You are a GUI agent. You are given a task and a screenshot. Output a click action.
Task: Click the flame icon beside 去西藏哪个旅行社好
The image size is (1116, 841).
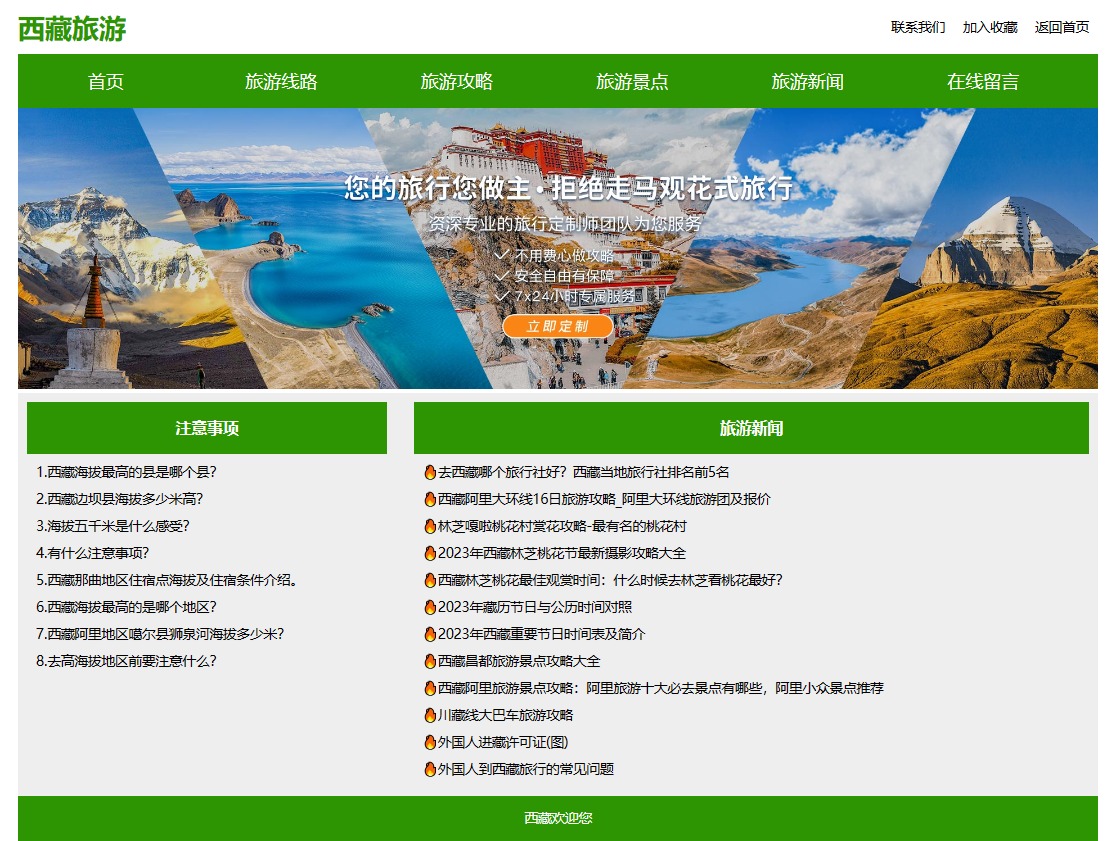click(x=430, y=472)
